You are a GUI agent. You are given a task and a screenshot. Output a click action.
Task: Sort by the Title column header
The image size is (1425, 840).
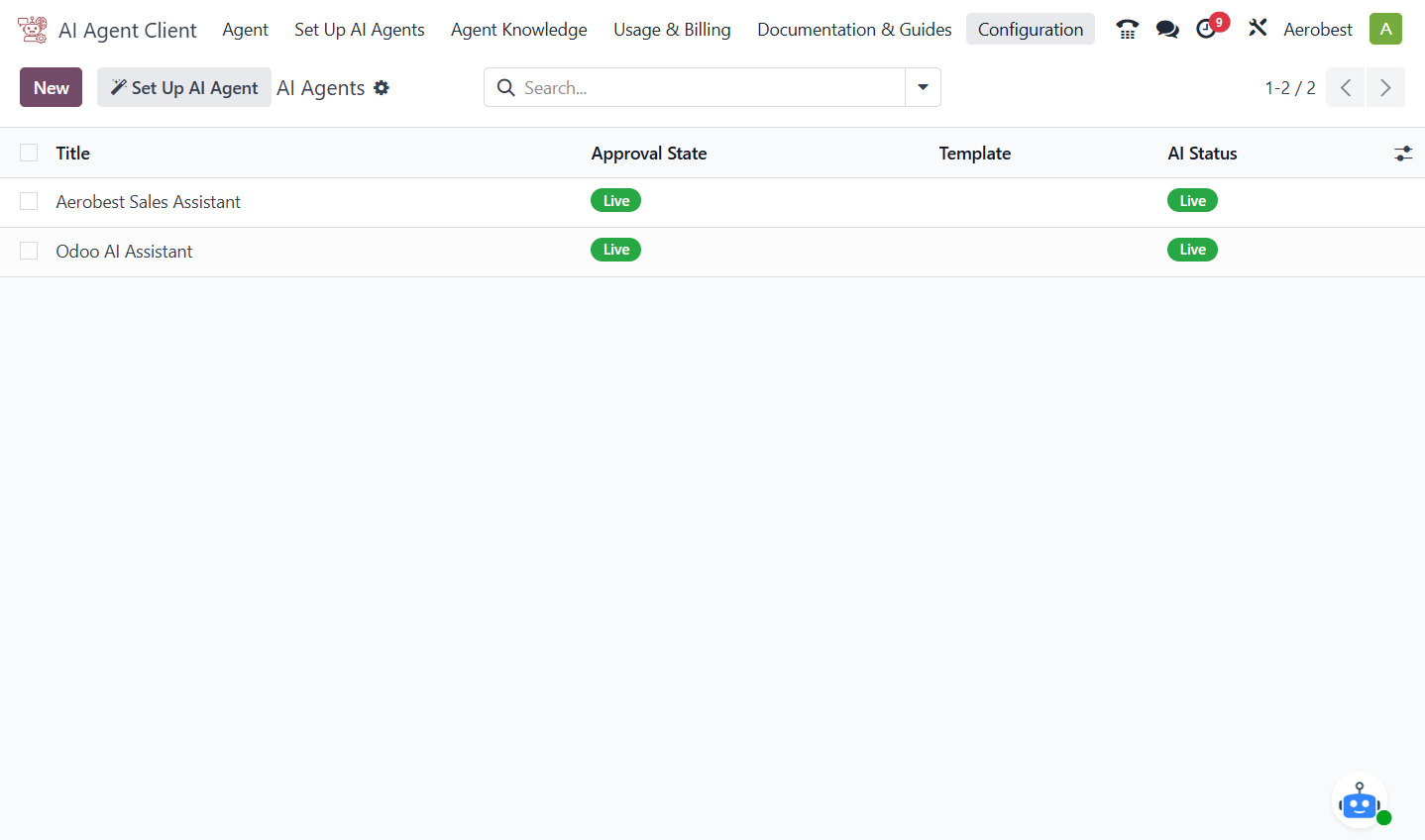pyautogui.click(x=72, y=153)
